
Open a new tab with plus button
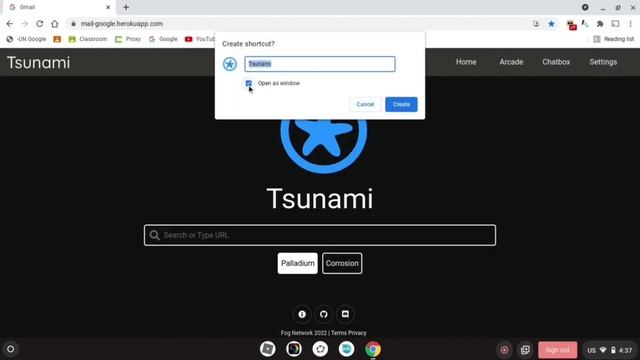coord(126,7)
